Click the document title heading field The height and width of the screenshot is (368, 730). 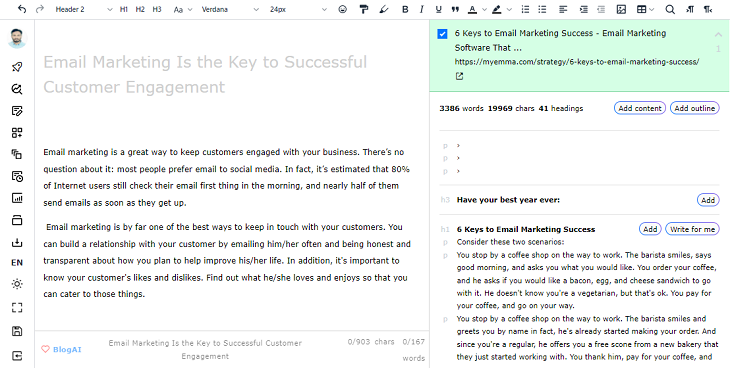click(205, 75)
